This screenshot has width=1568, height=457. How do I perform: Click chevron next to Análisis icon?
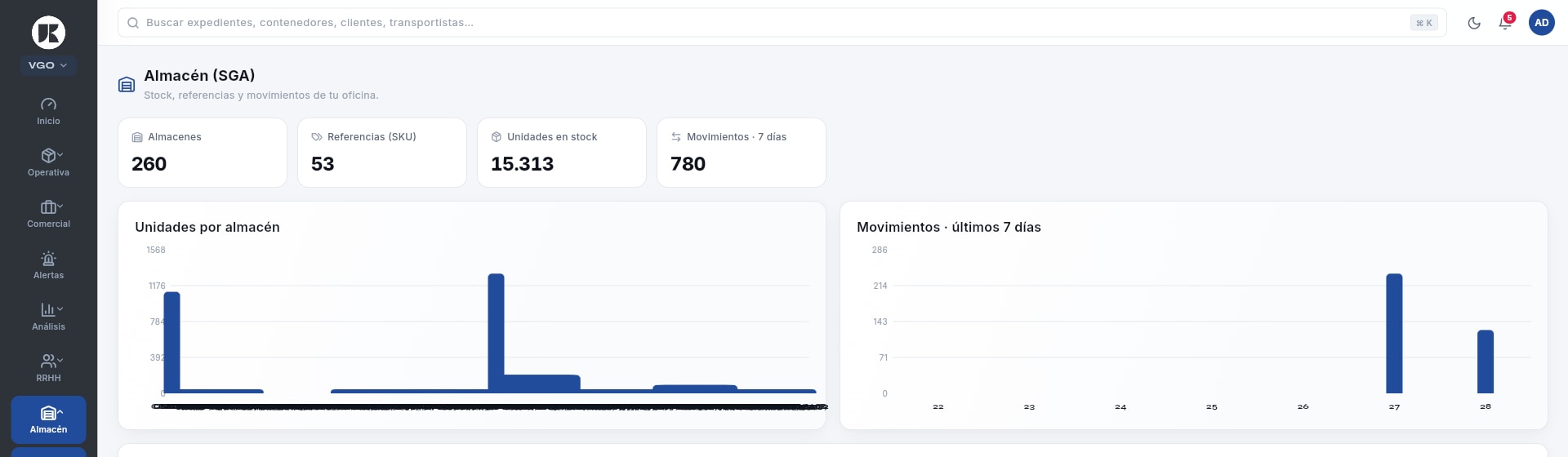tap(60, 308)
